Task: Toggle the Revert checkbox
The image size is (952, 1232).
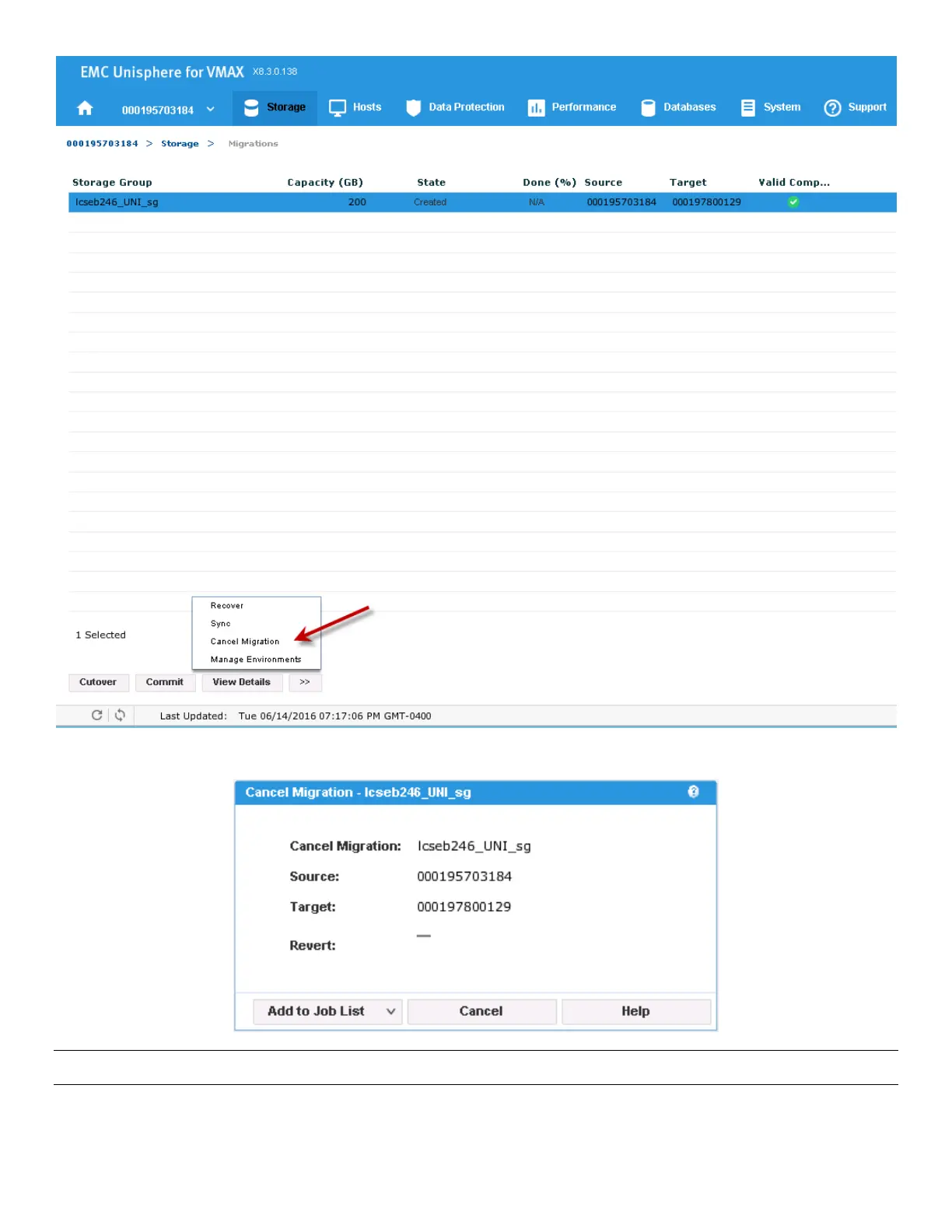Action: point(424,936)
